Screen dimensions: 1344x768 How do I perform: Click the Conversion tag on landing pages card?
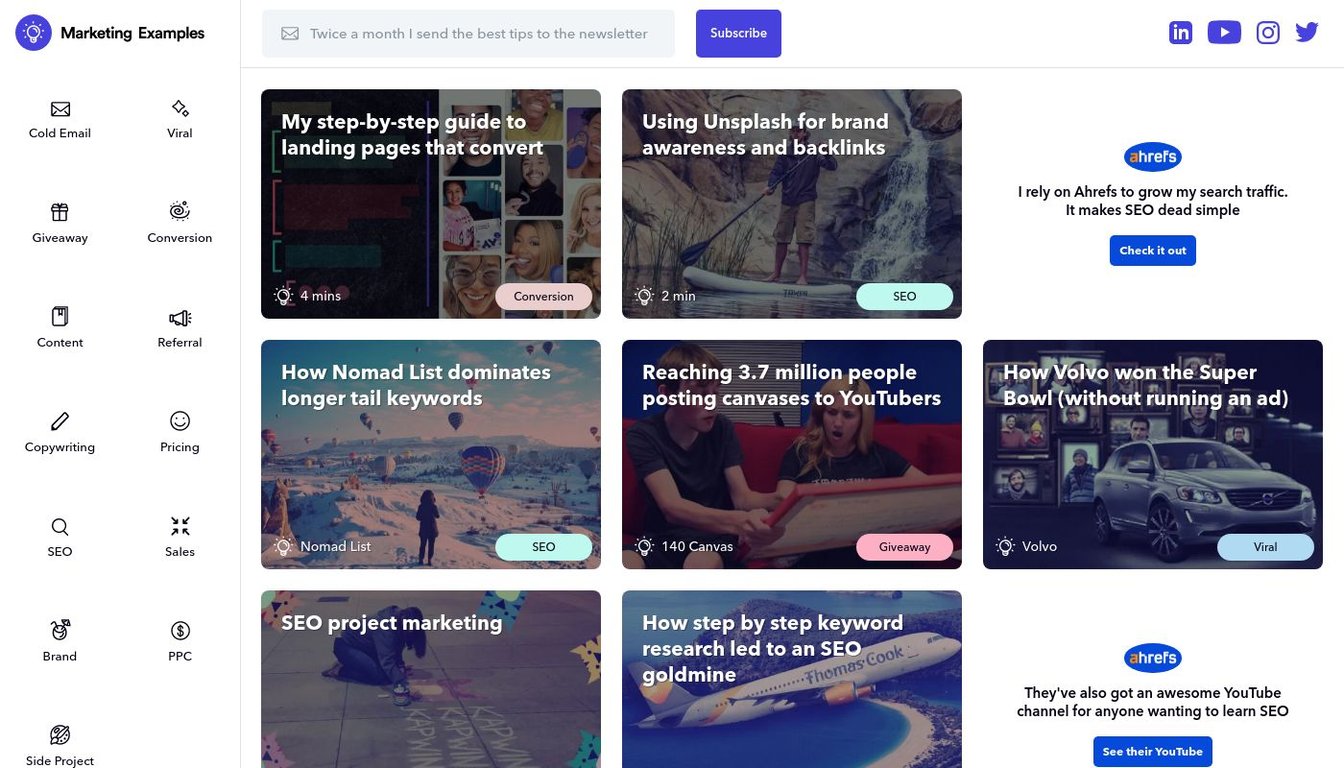(544, 296)
